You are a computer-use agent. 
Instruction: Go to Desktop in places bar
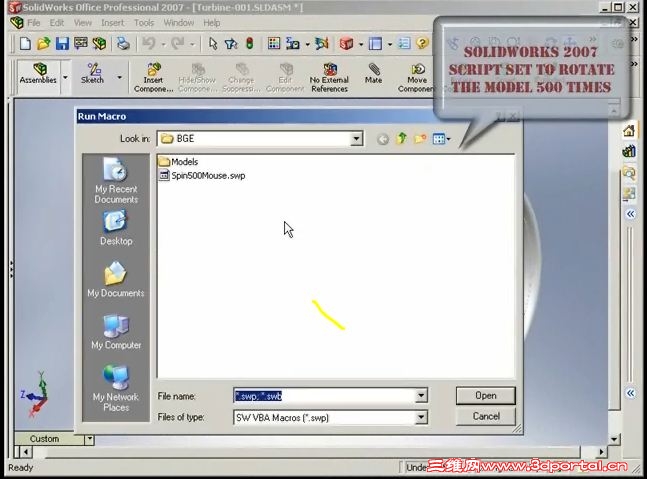pos(116,228)
